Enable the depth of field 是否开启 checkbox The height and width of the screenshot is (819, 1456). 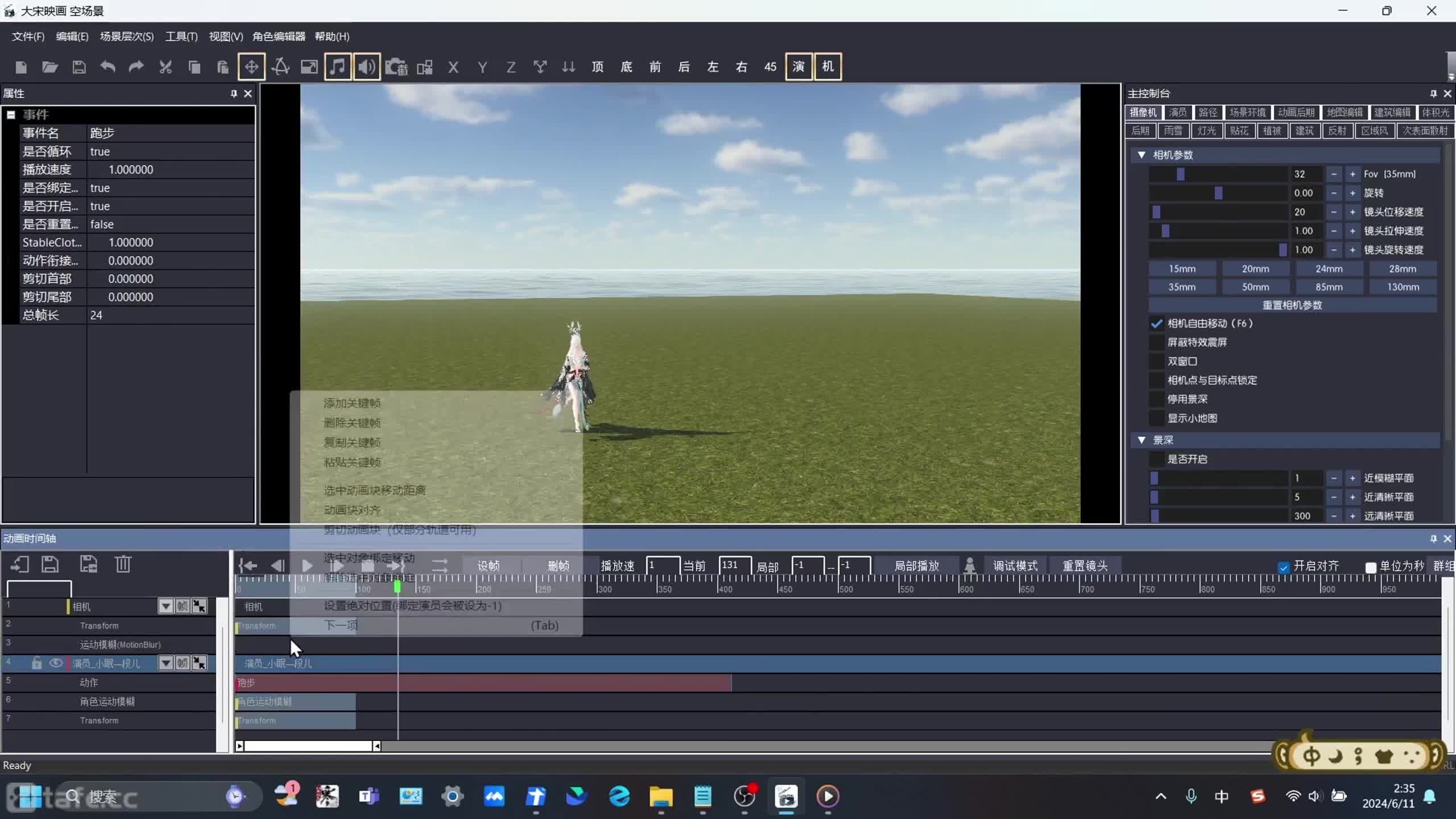pos(1156,459)
